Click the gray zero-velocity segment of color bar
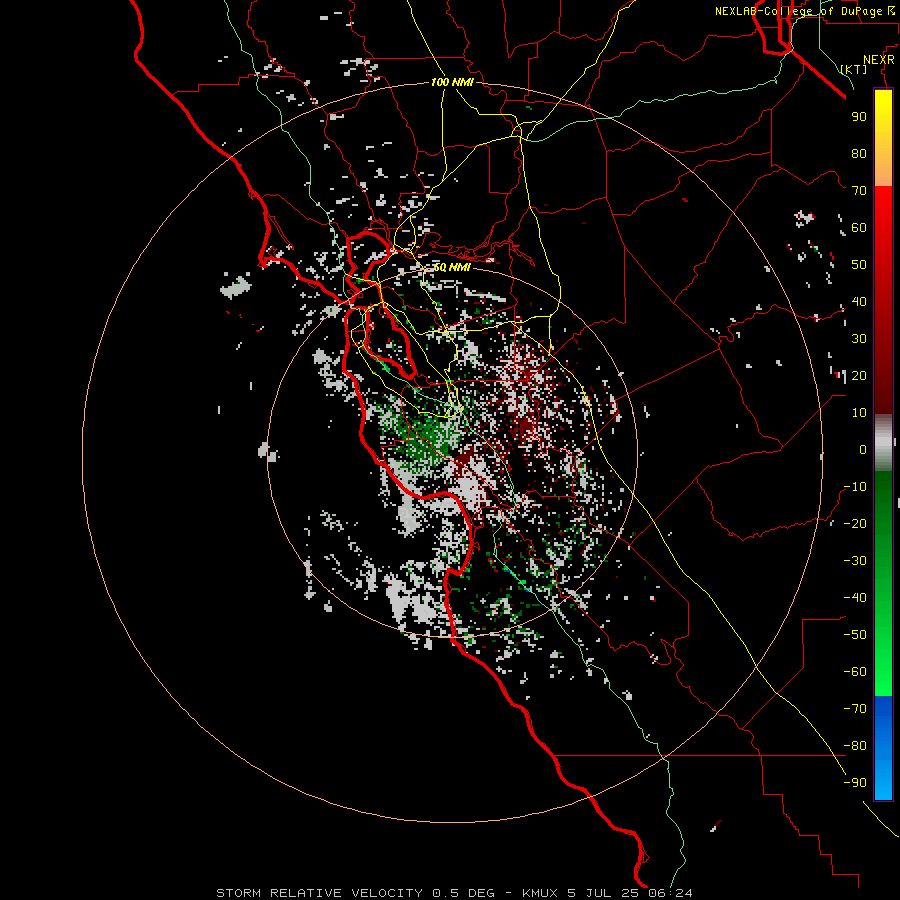Viewport: 900px width, 900px height. pyautogui.click(x=883, y=443)
